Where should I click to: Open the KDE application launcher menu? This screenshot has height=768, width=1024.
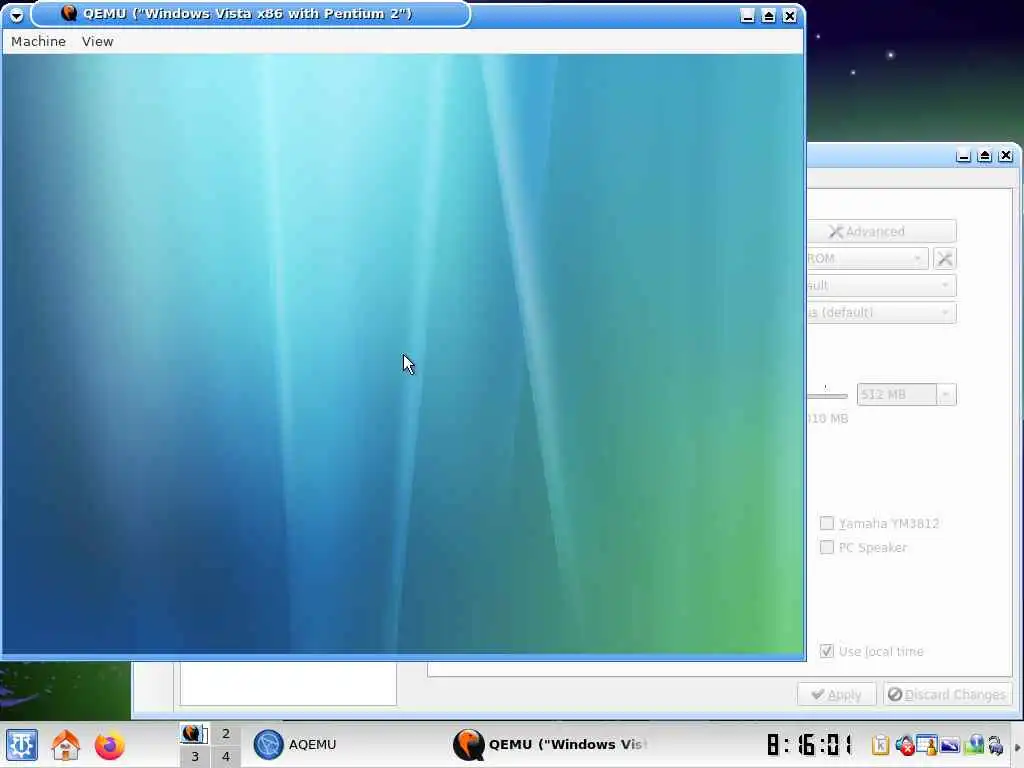[x=22, y=745]
